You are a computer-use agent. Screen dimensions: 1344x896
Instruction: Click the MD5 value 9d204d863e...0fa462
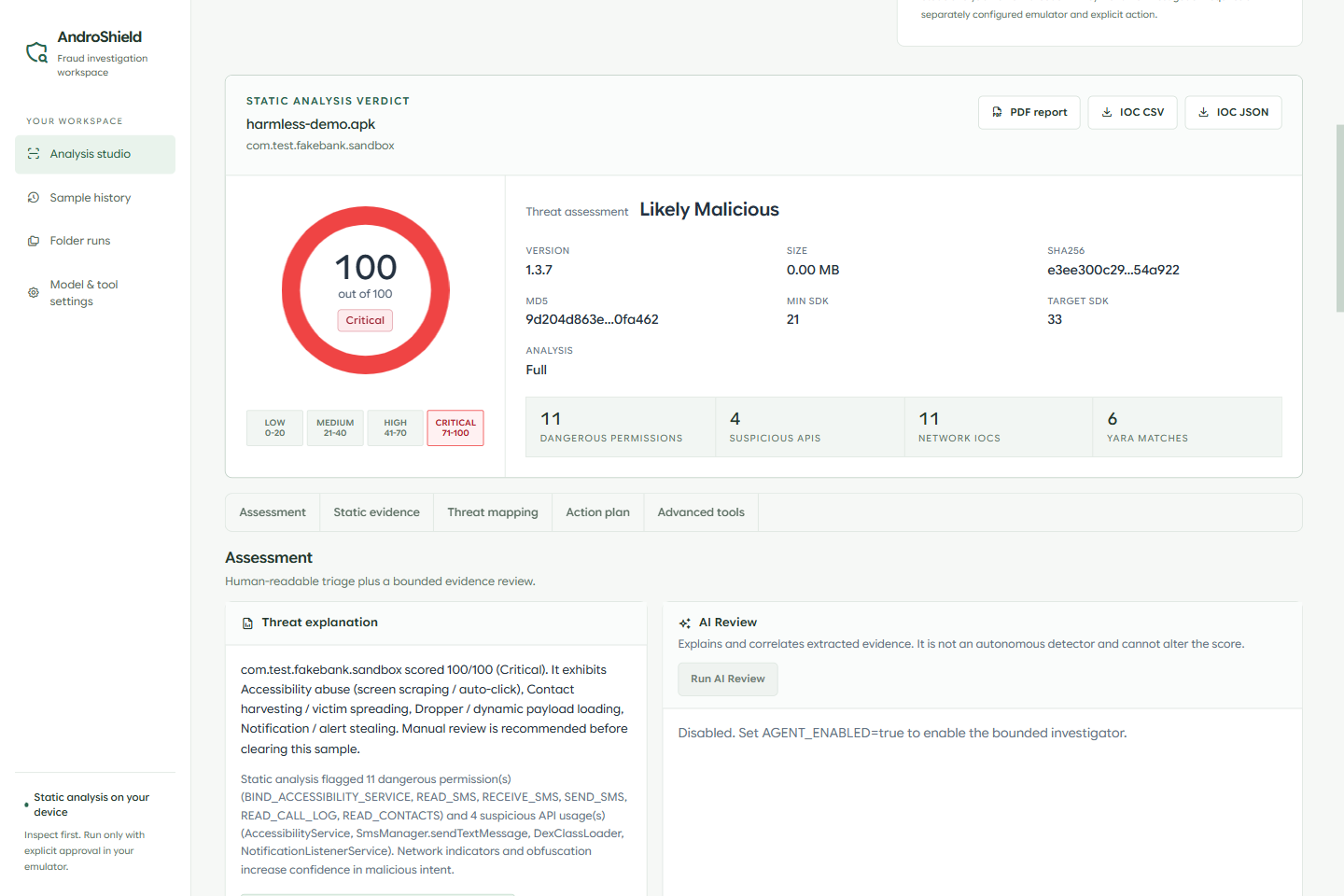point(592,319)
